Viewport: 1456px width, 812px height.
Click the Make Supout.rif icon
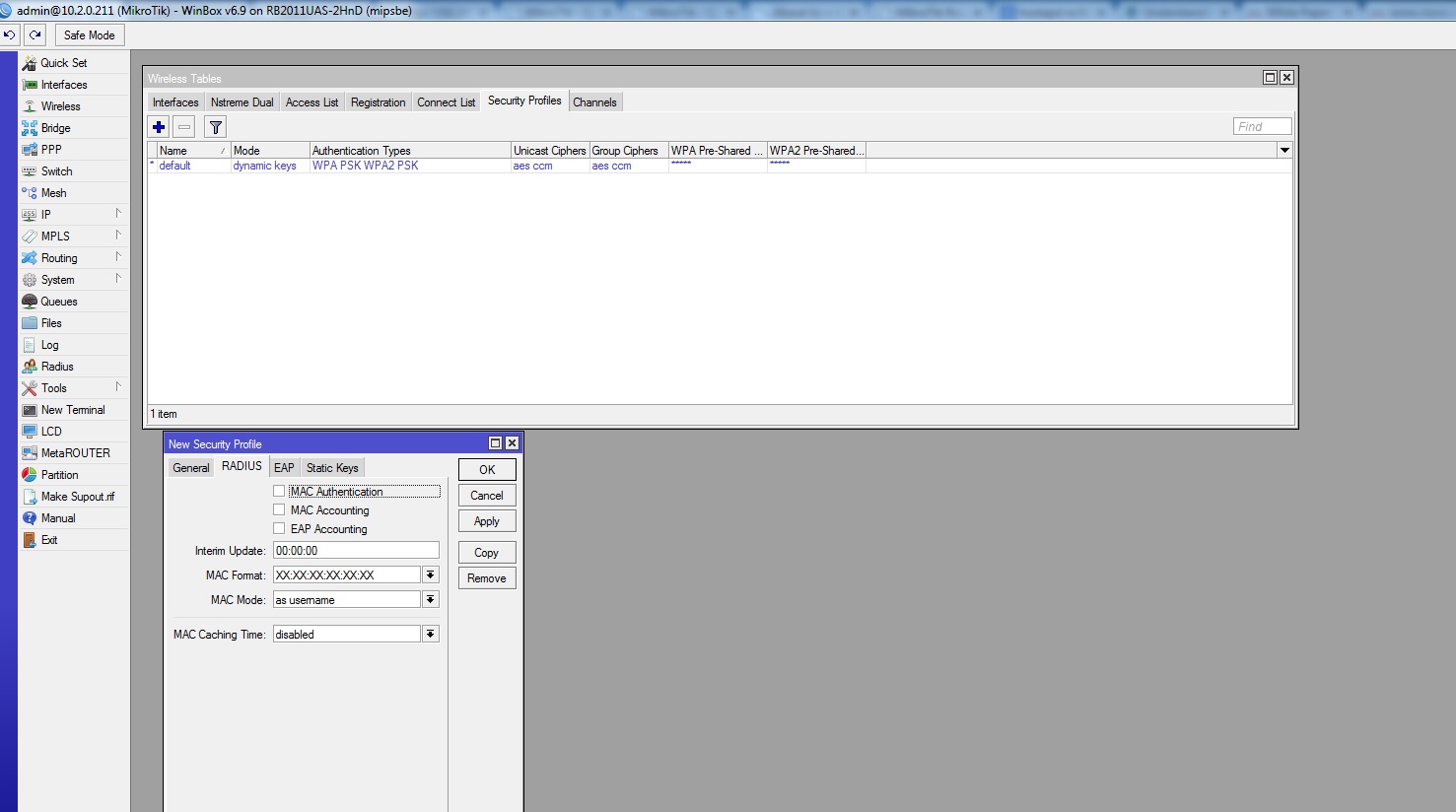[x=30, y=497]
